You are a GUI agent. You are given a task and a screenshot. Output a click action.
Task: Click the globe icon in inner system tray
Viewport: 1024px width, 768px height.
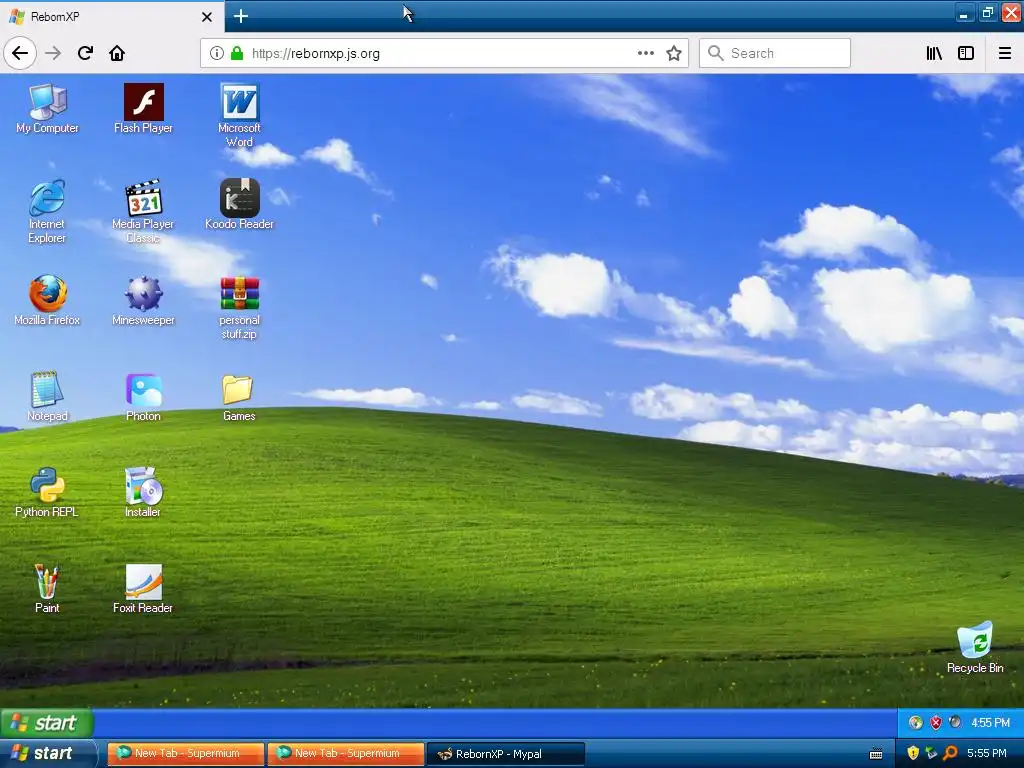pos(916,722)
